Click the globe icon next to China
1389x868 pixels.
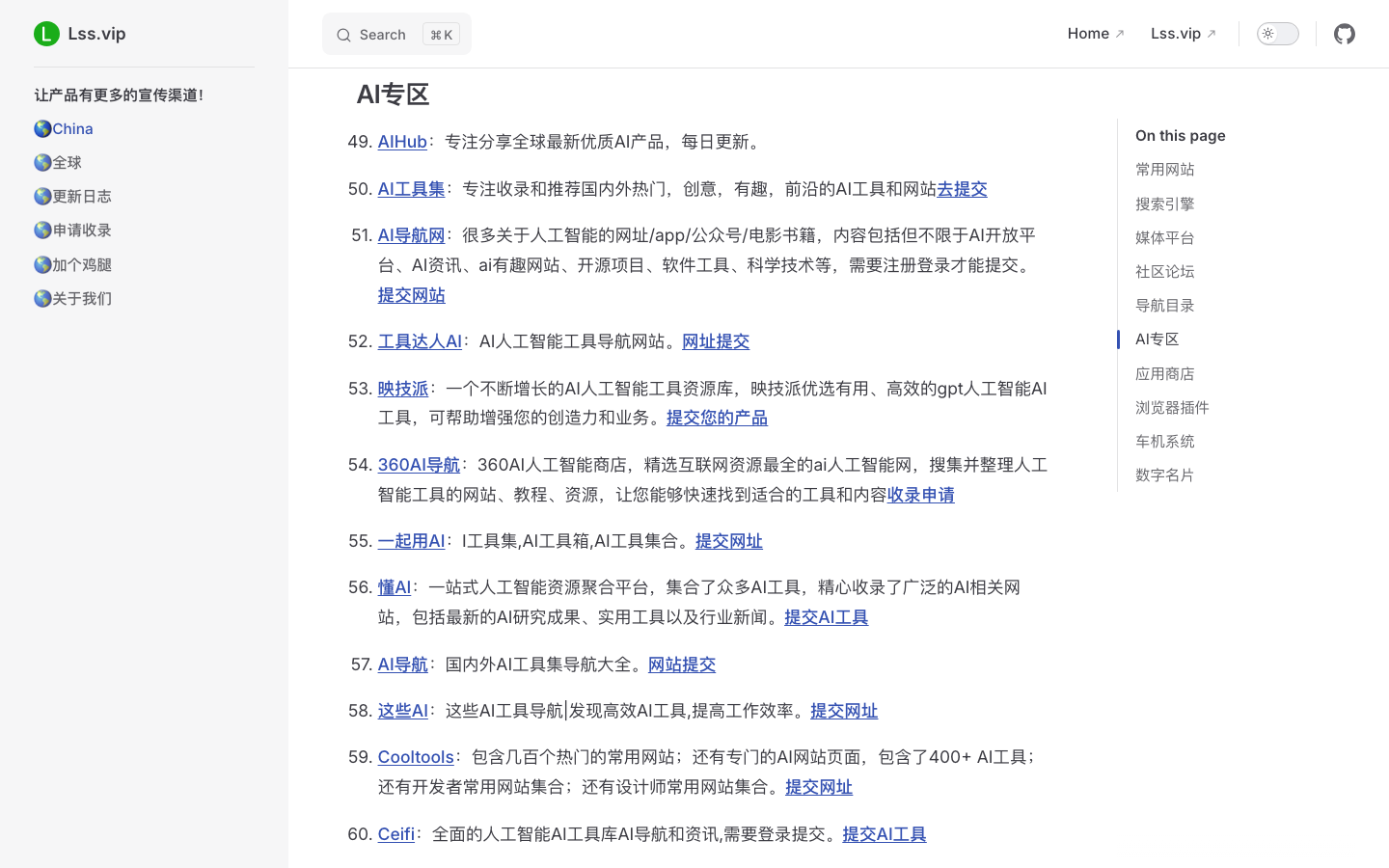pyautogui.click(x=42, y=128)
